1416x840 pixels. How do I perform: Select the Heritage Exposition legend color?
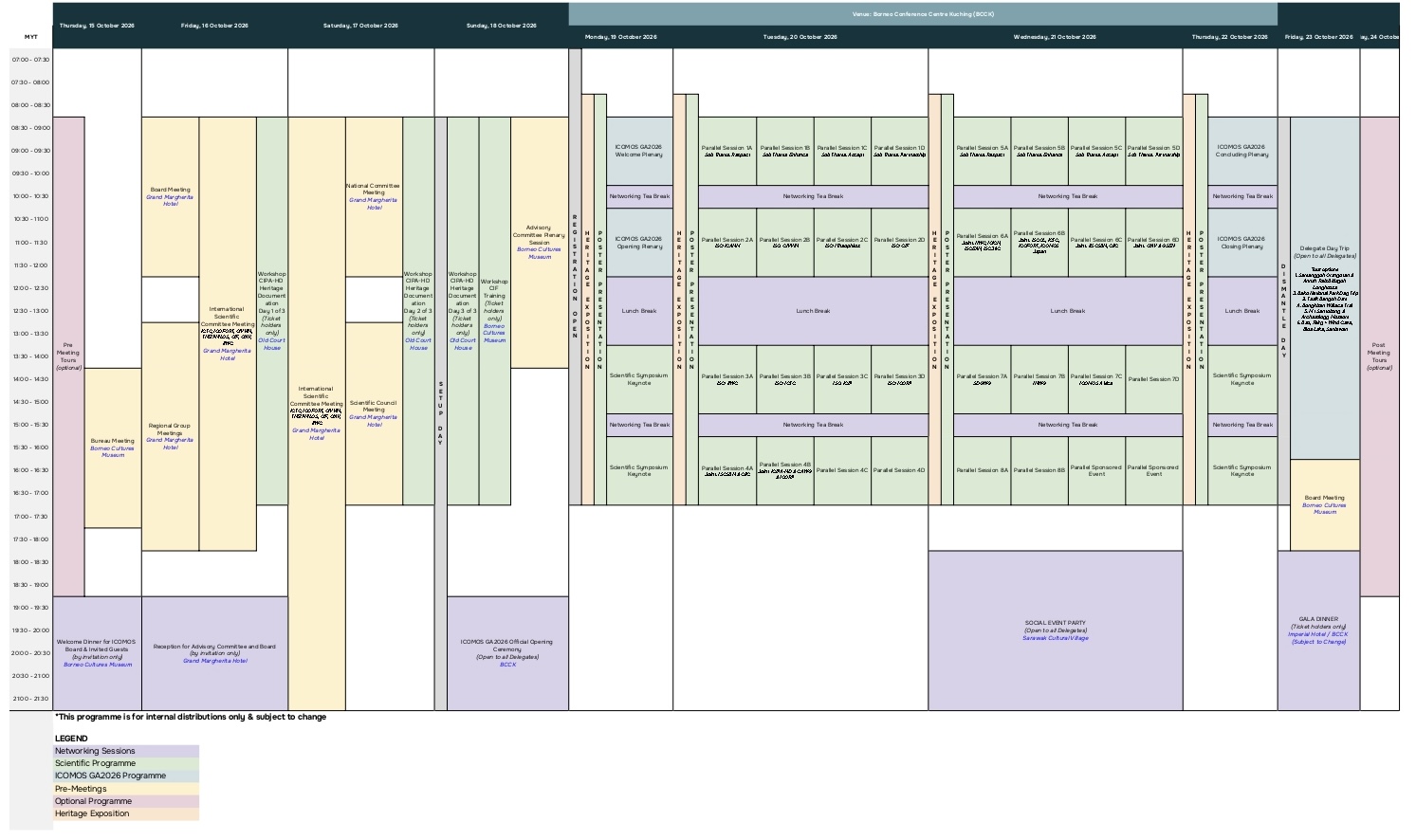(x=126, y=813)
